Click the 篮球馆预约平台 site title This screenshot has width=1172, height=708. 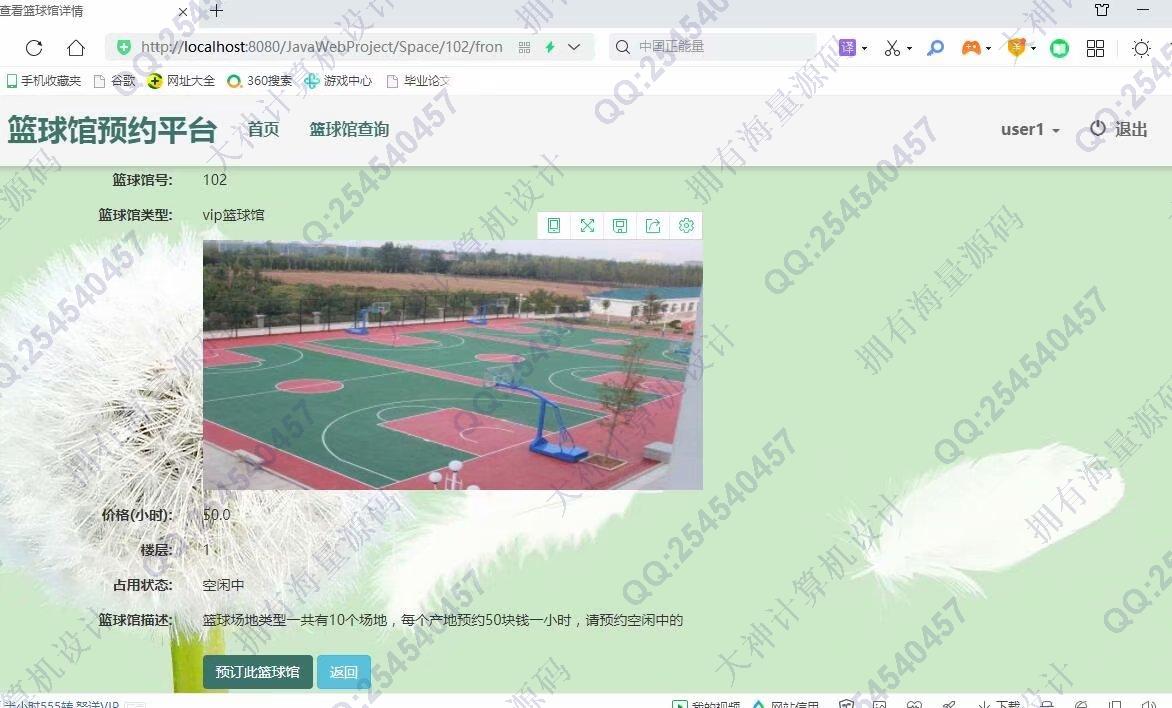112,130
